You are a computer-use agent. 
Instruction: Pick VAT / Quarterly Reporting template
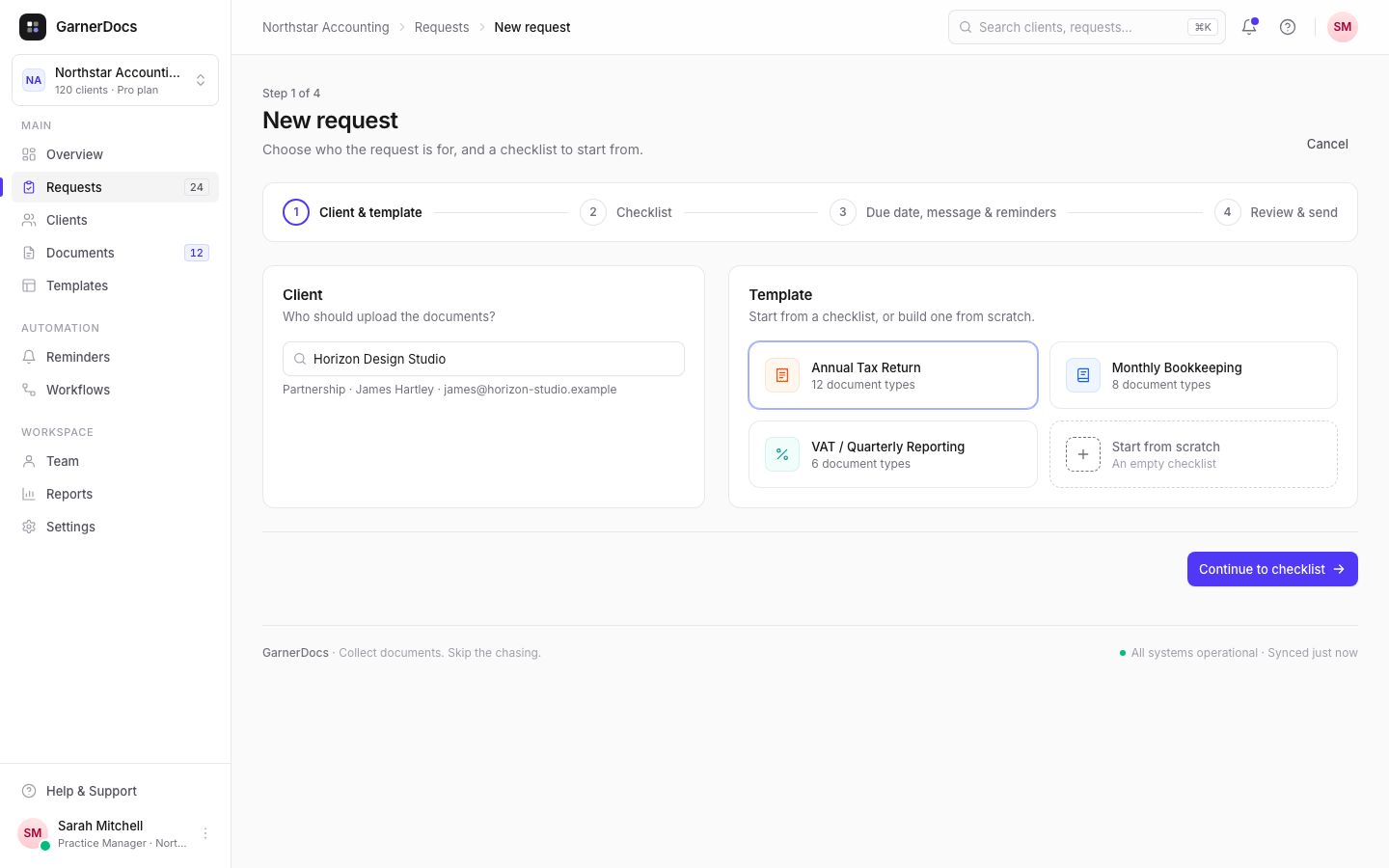point(893,454)
